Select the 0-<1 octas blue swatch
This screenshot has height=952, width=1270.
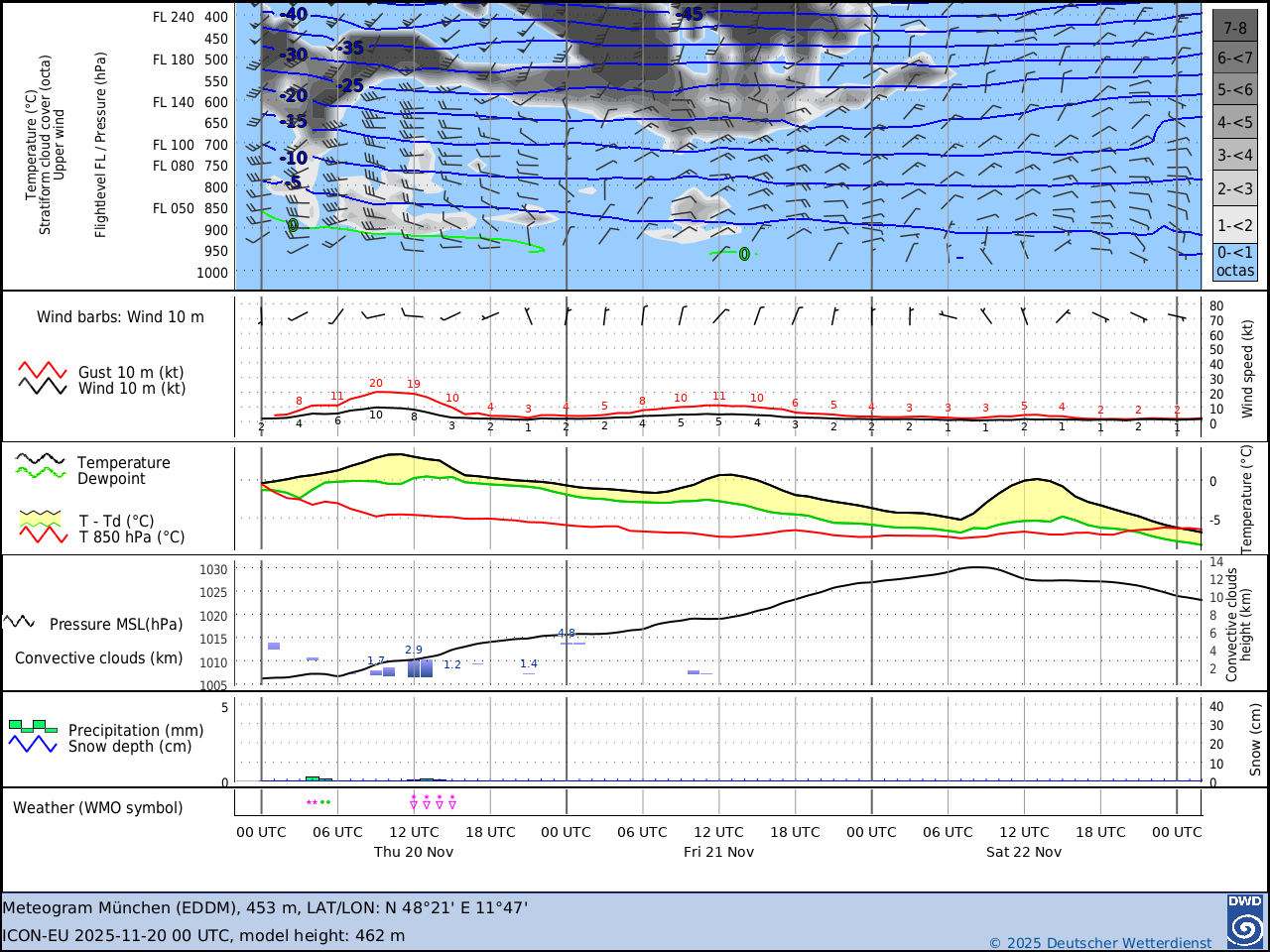[1235, 262]
